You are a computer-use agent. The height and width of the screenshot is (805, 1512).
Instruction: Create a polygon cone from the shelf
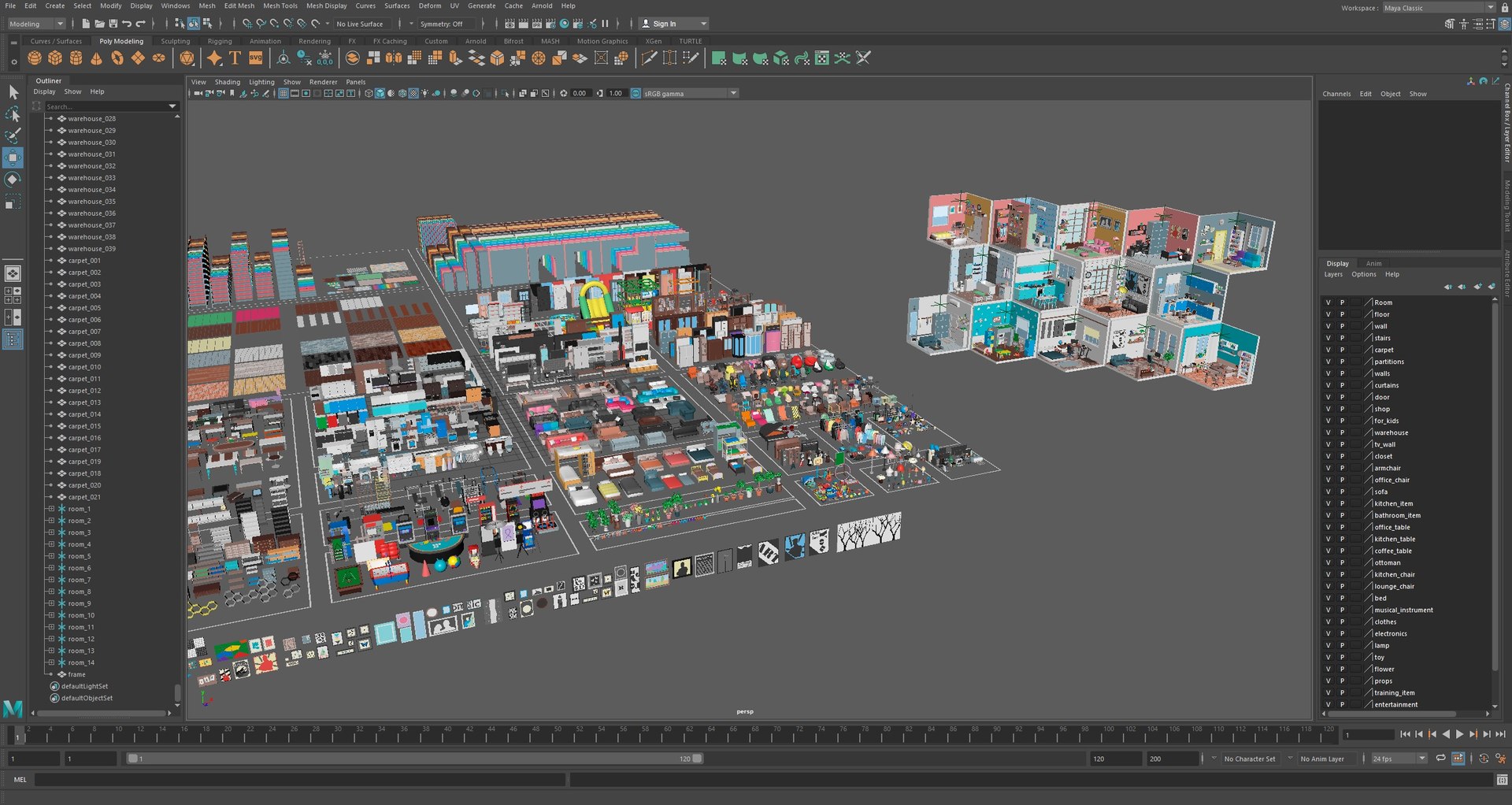(96, 58)
